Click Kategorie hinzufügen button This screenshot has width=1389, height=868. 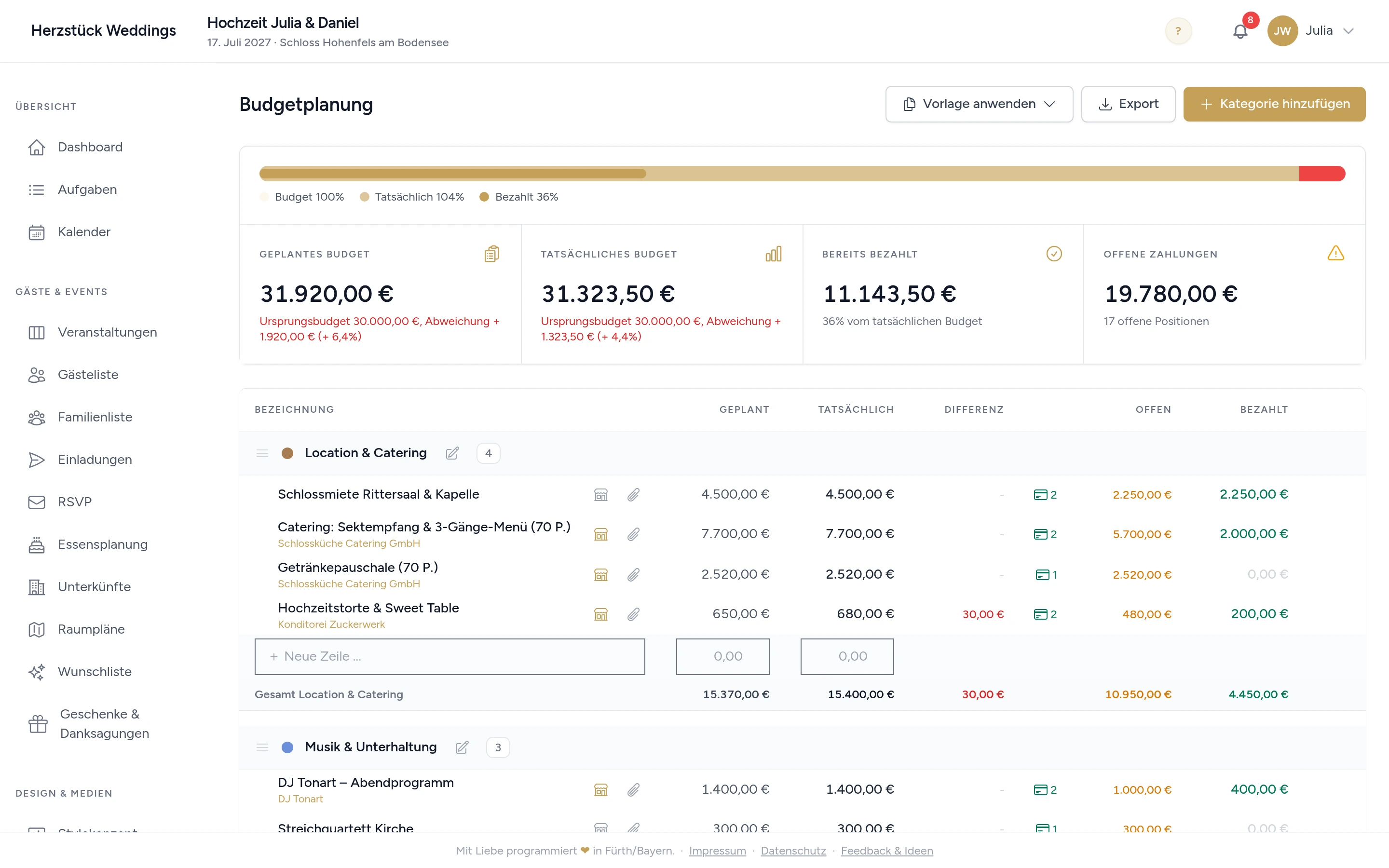pos(1274,104)
